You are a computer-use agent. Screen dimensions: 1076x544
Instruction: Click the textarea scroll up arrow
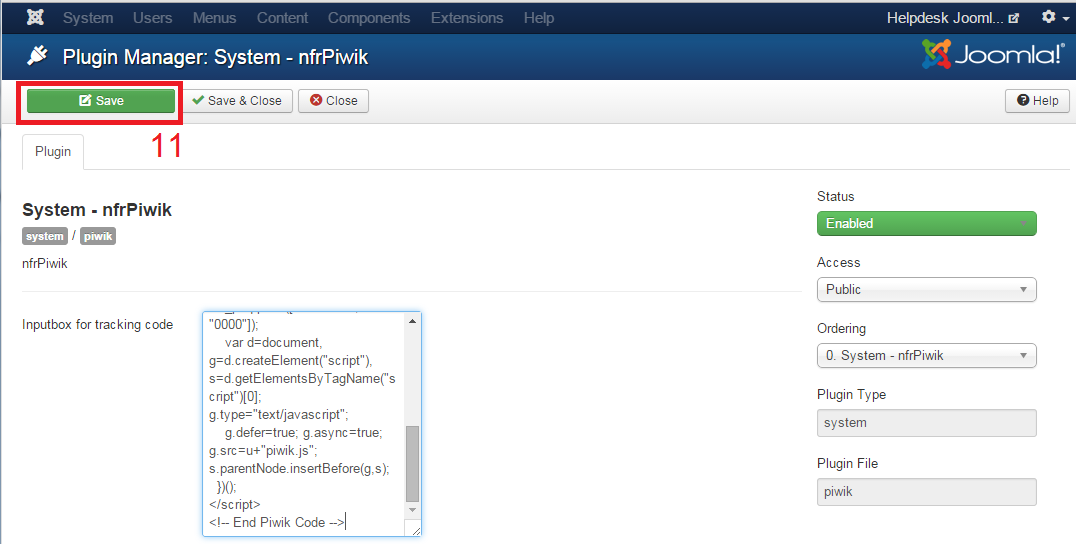point(412,321)
